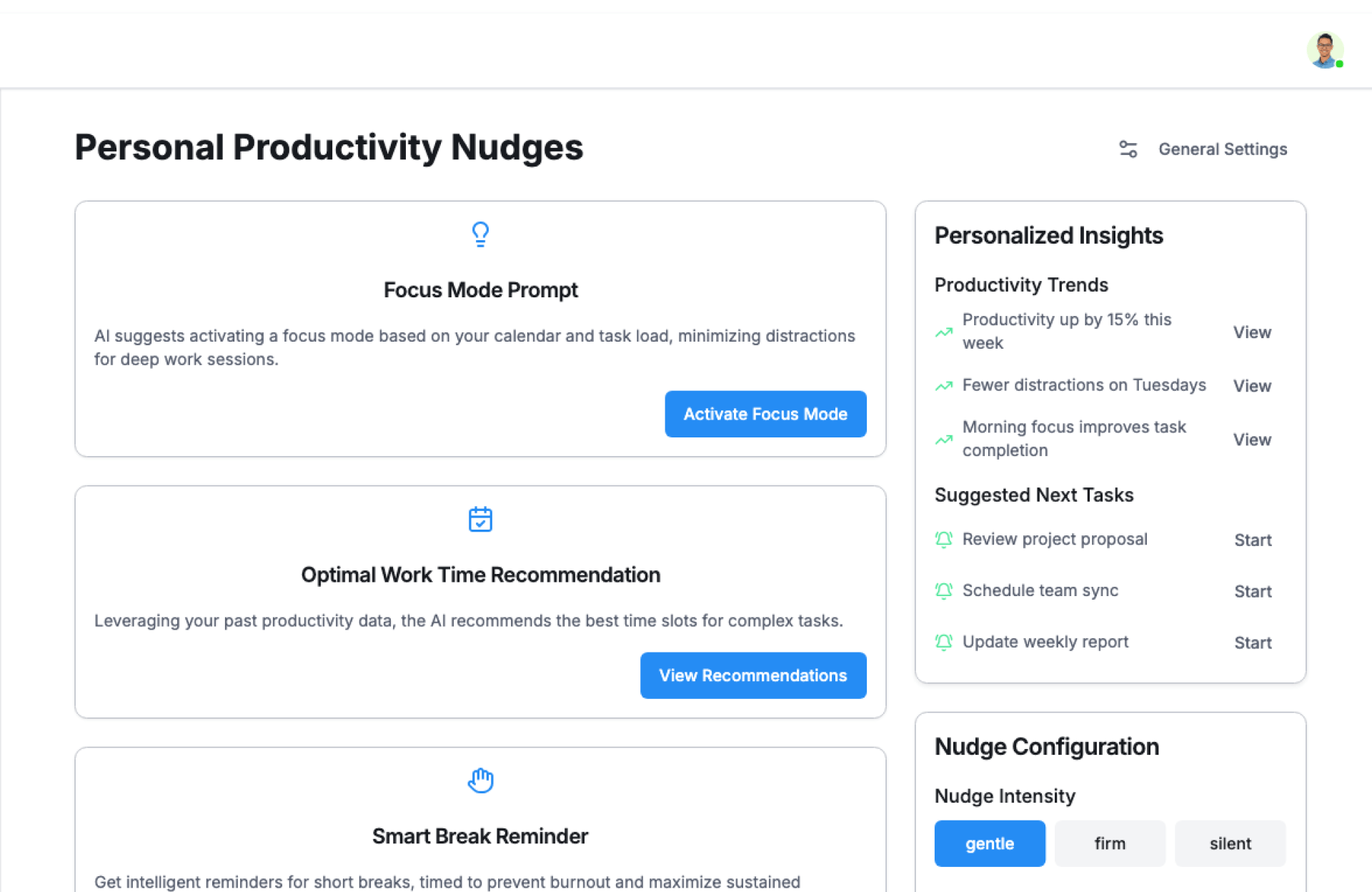Click the hand icon above Smart Break Reminder
Screen dimensions: 1372x892
[x=480, y=780]
